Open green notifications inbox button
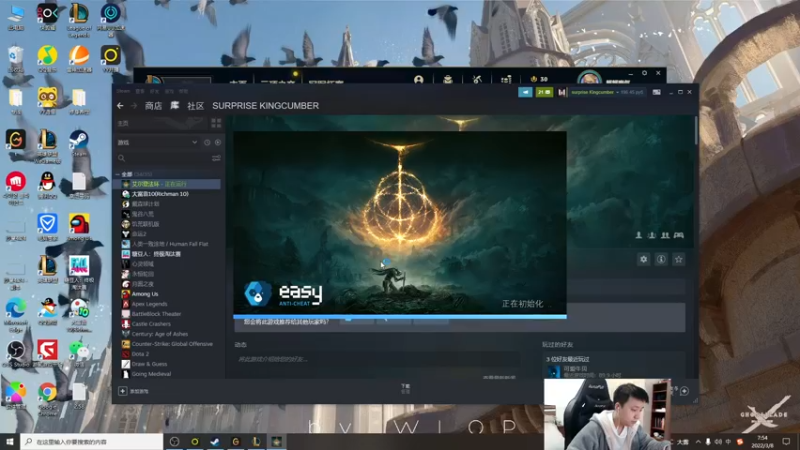This screenshot has width=800, height=450. [x=544, y=92]
